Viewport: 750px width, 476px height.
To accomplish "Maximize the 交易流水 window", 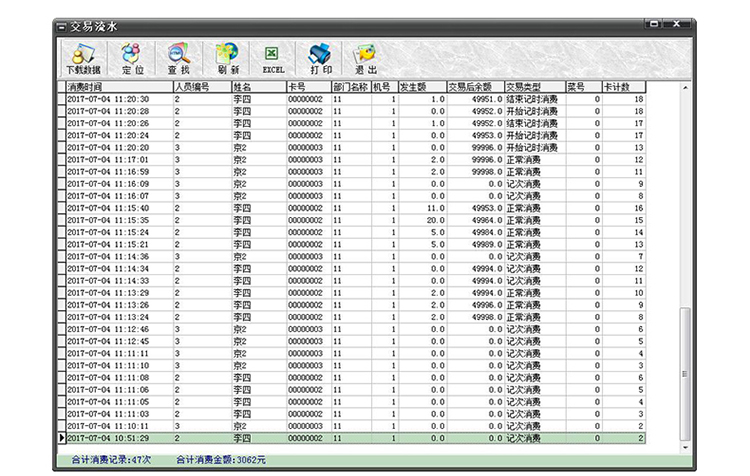I will (653, 24).
